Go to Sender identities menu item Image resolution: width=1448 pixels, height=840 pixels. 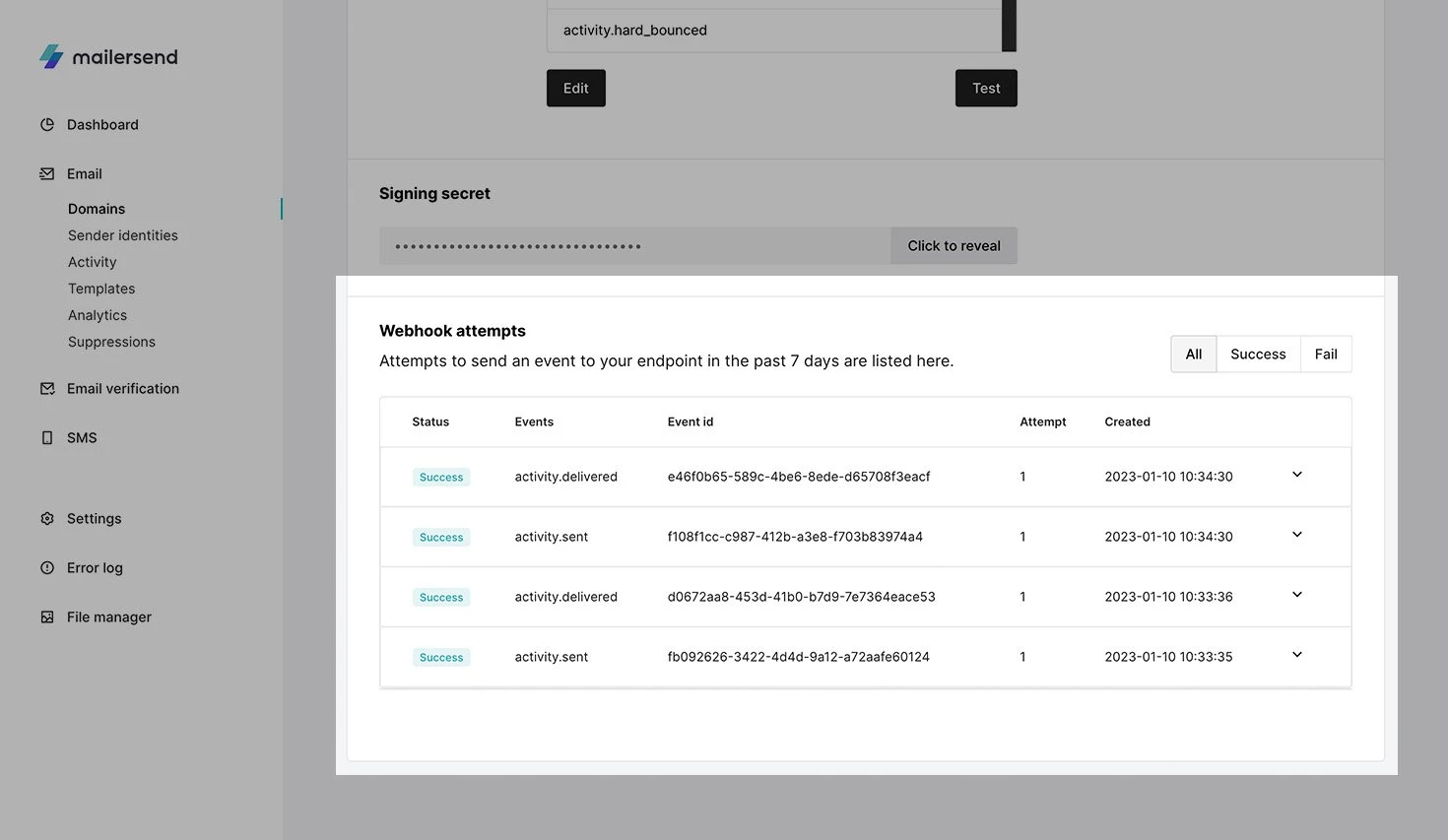(x=123, y=235)
